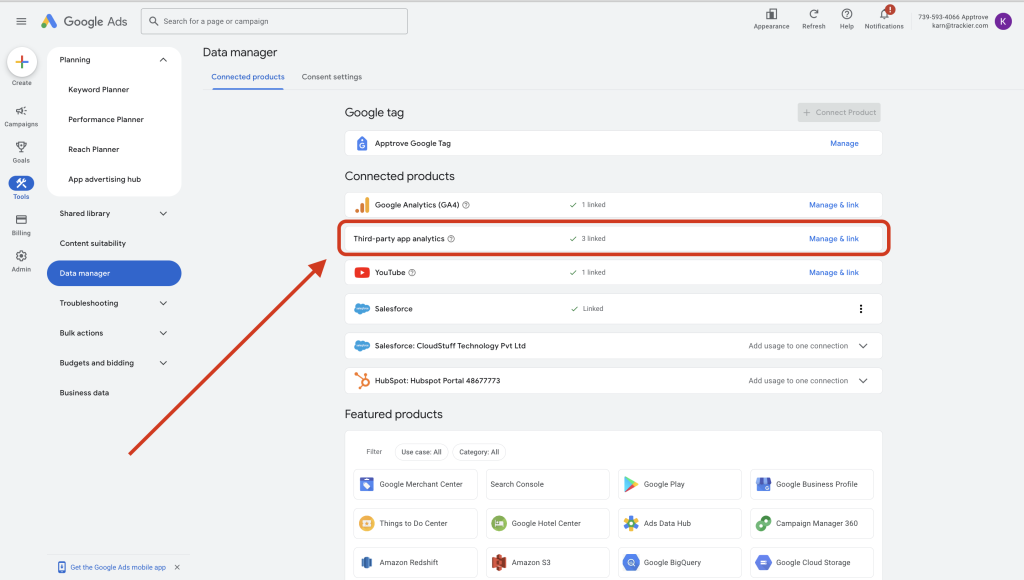Expand the Shared library section
Image resolution: width=1024 pixels, height=580 pixels.
click(163, 214)
